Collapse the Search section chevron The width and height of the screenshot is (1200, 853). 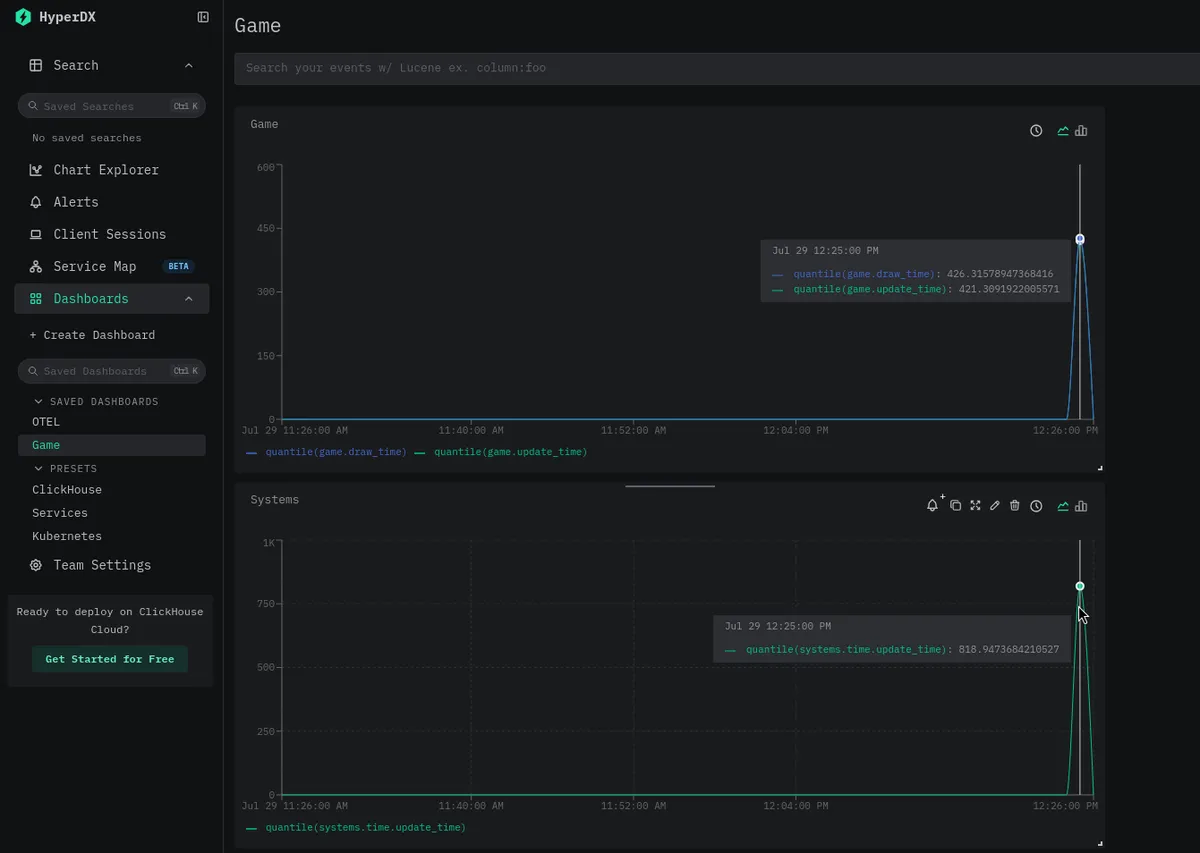coord(189,65)
